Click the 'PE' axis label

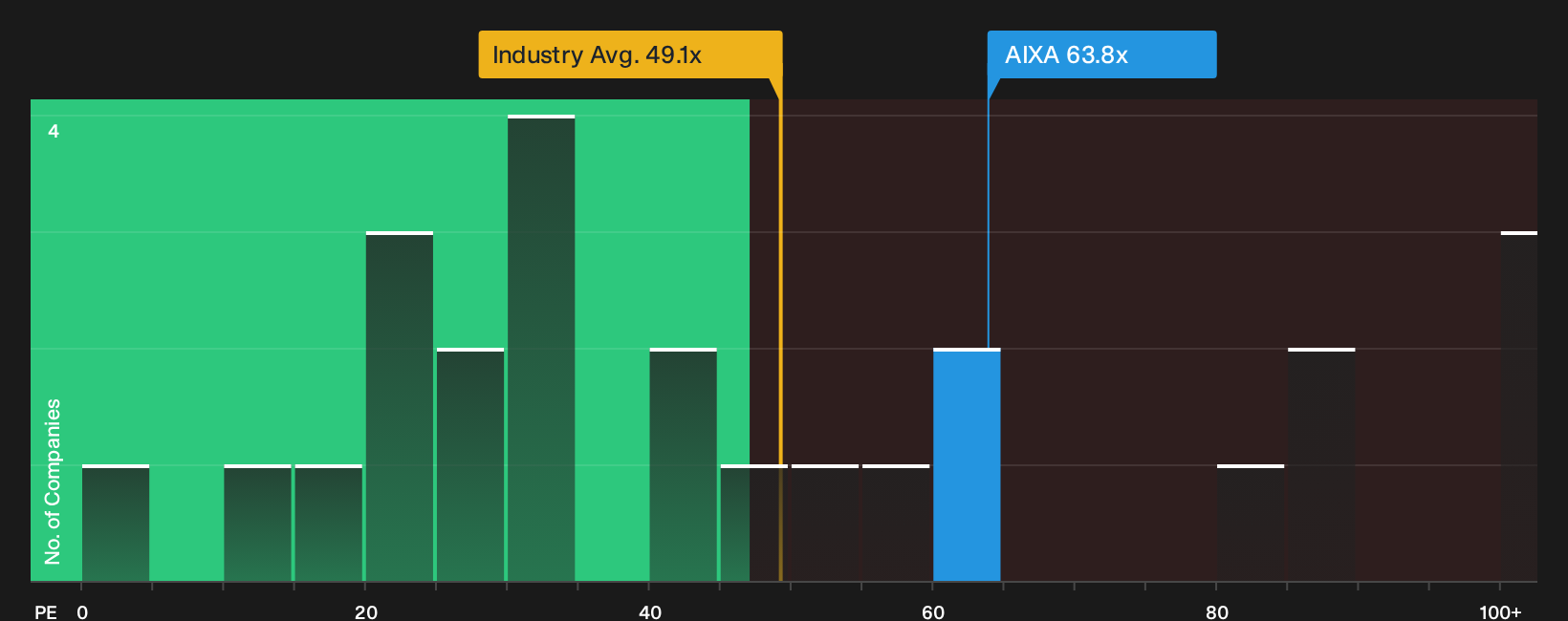(x=45, y=612)
